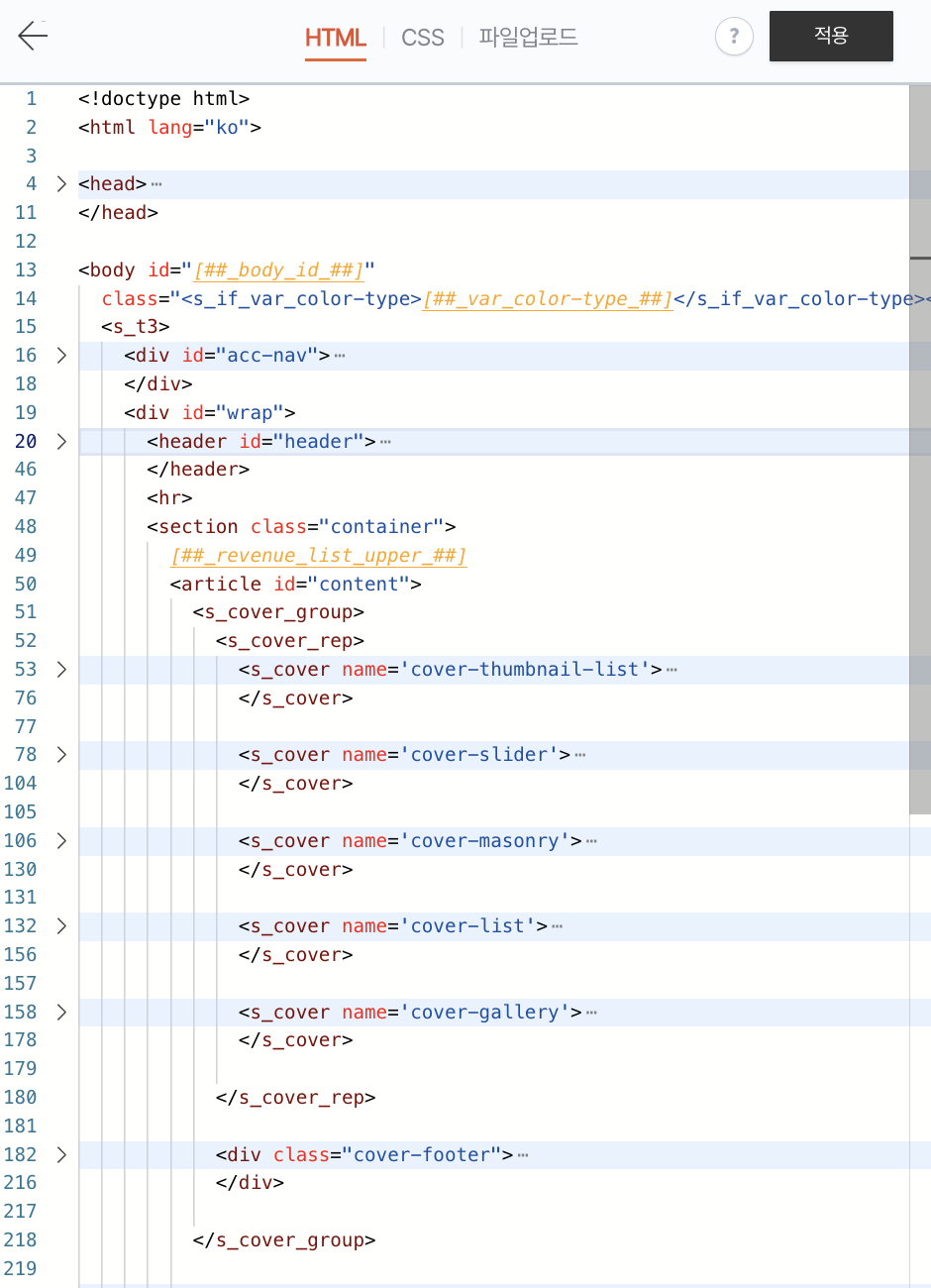Click the </head> closing tag
931x1288 pixels.
(118, 213)
